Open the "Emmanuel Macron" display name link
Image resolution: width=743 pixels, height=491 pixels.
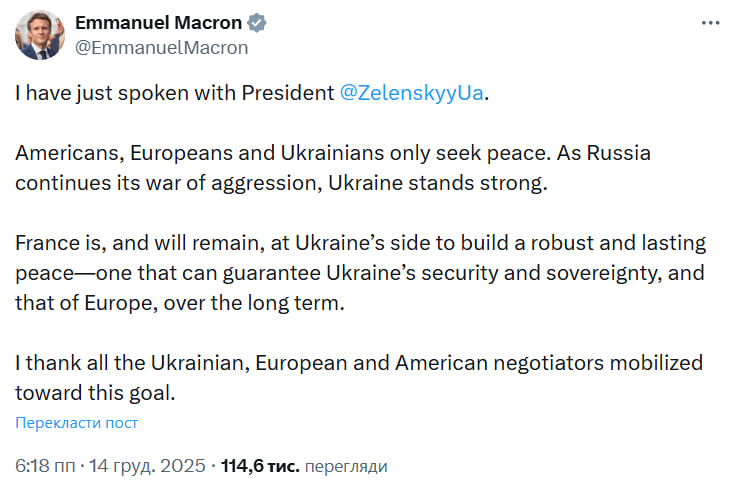tap(157, 22)
